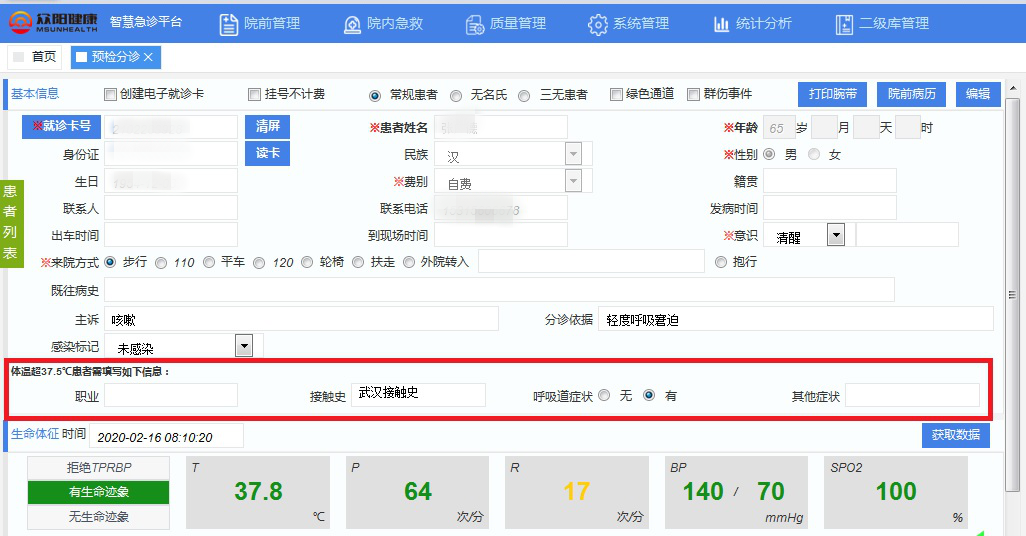
Task: Select 无 for 呼吸道症状
Action: [x=605, y=395]
